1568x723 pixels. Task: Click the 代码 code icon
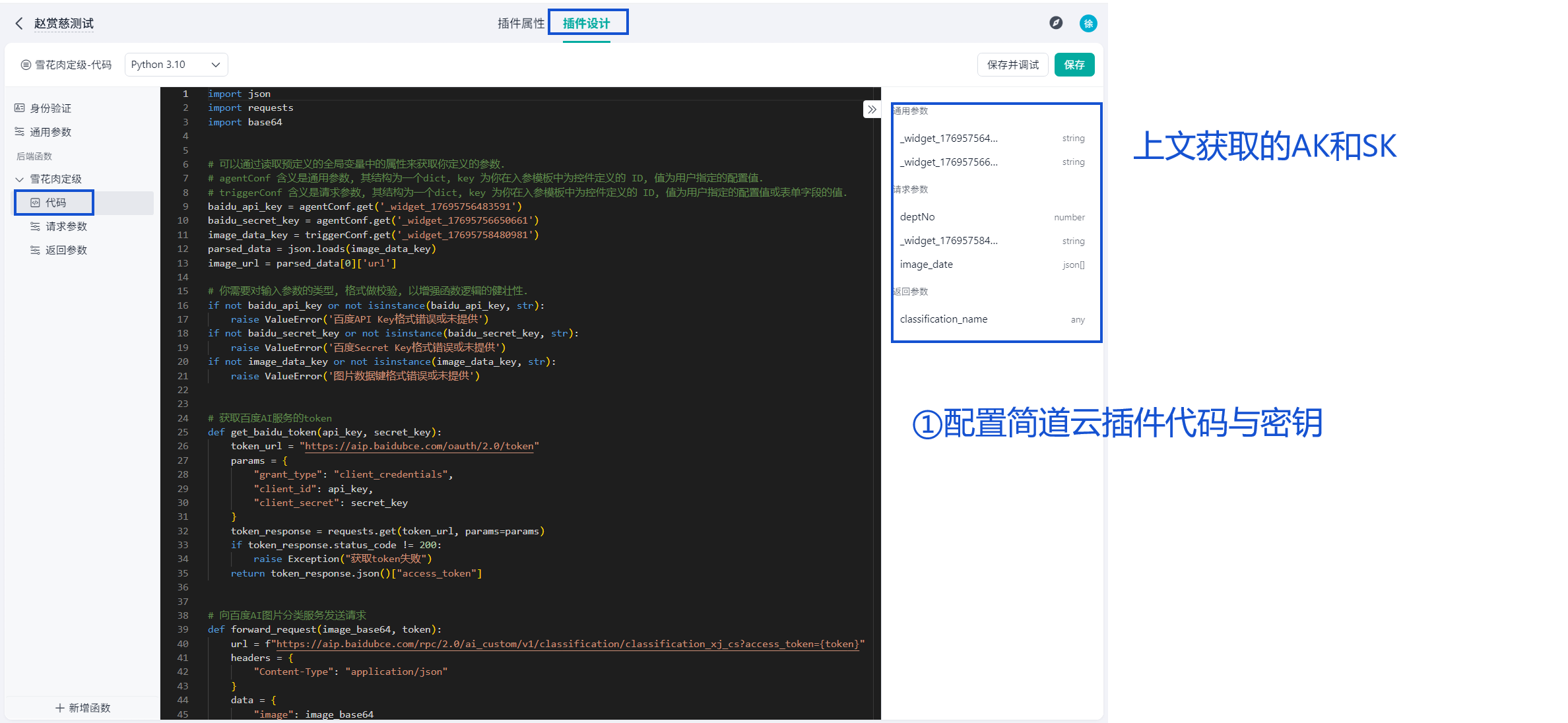[36, 203]
